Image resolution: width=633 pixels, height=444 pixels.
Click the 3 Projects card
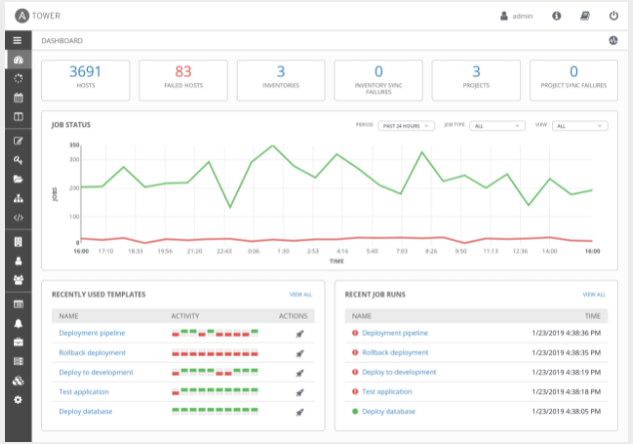coord(476,80)
